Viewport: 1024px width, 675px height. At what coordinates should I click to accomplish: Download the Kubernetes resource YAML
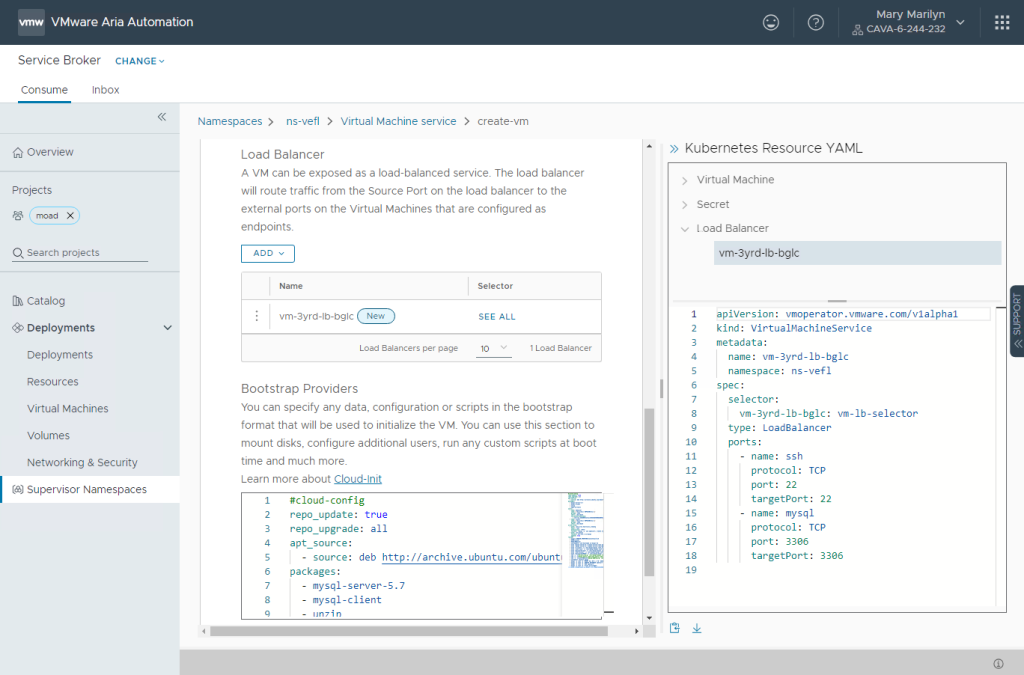coord(697,628)
